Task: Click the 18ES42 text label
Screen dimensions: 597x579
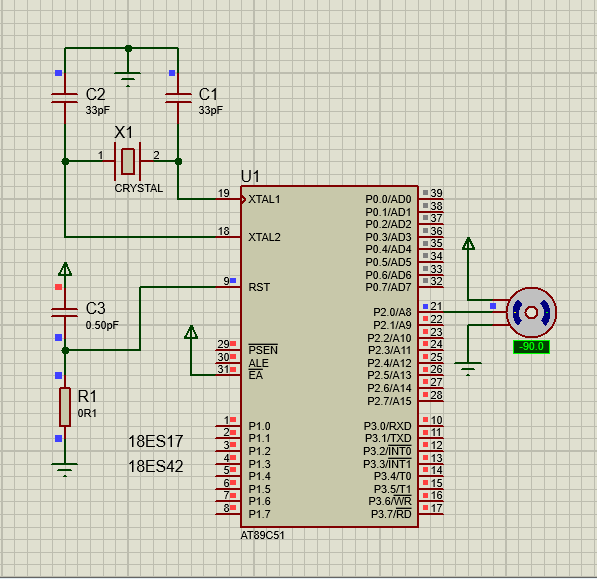Action: (x=155, y=466)
